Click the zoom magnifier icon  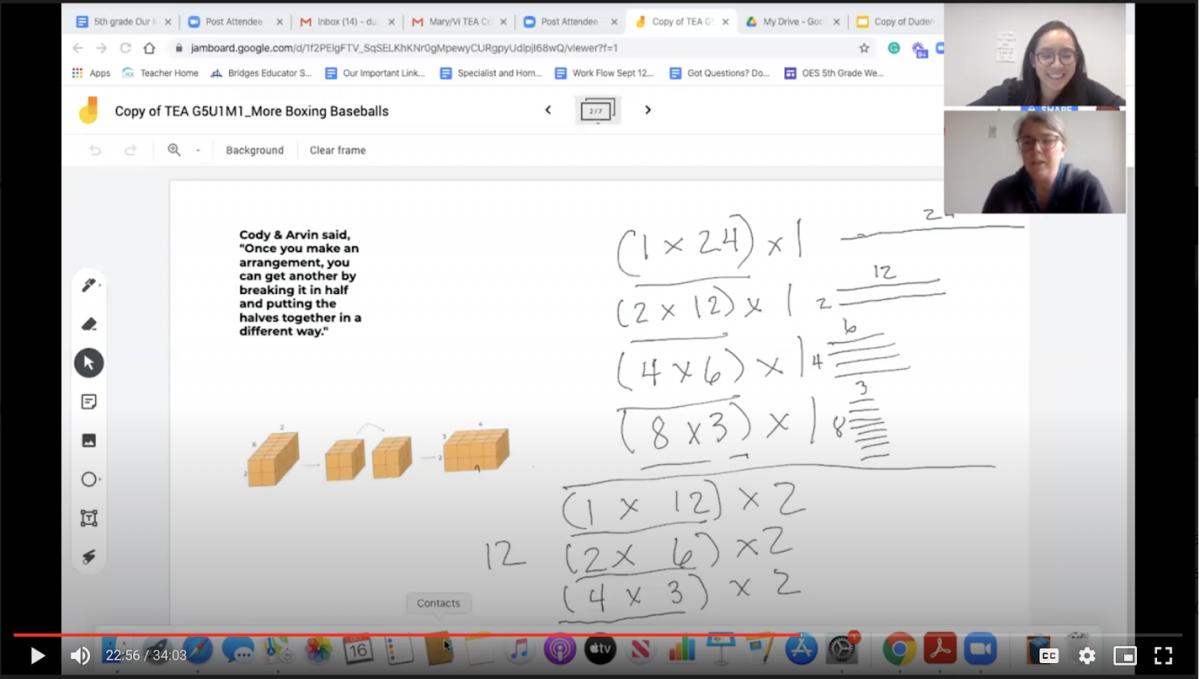tap(174, 150)
